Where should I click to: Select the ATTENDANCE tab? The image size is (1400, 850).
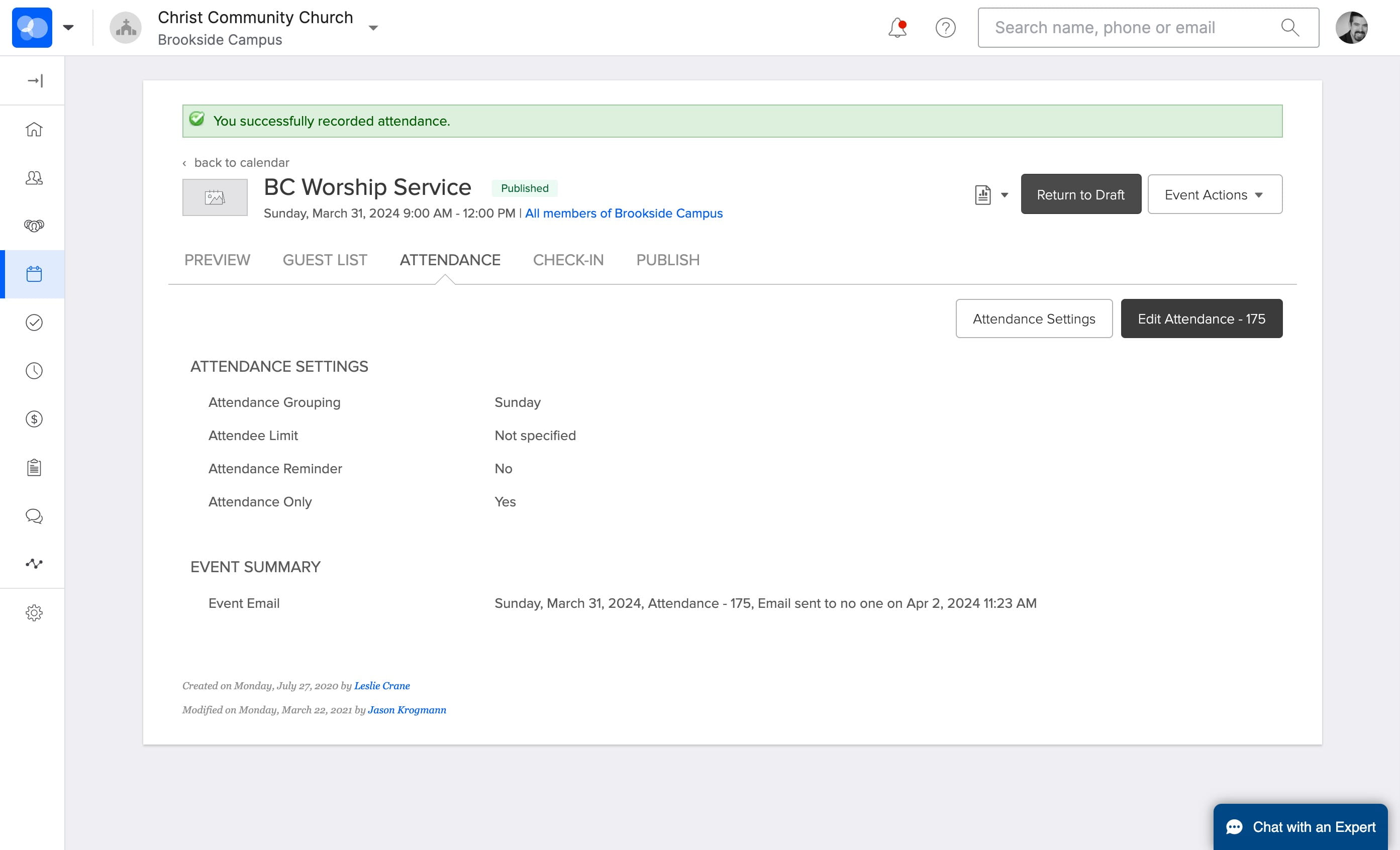click(450, 260)
